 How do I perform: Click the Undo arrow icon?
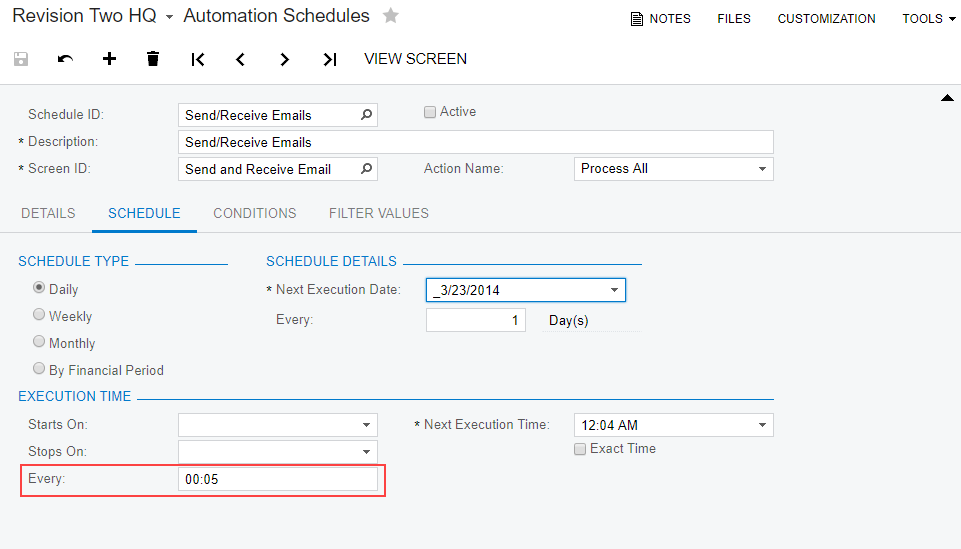coord(66,59)
